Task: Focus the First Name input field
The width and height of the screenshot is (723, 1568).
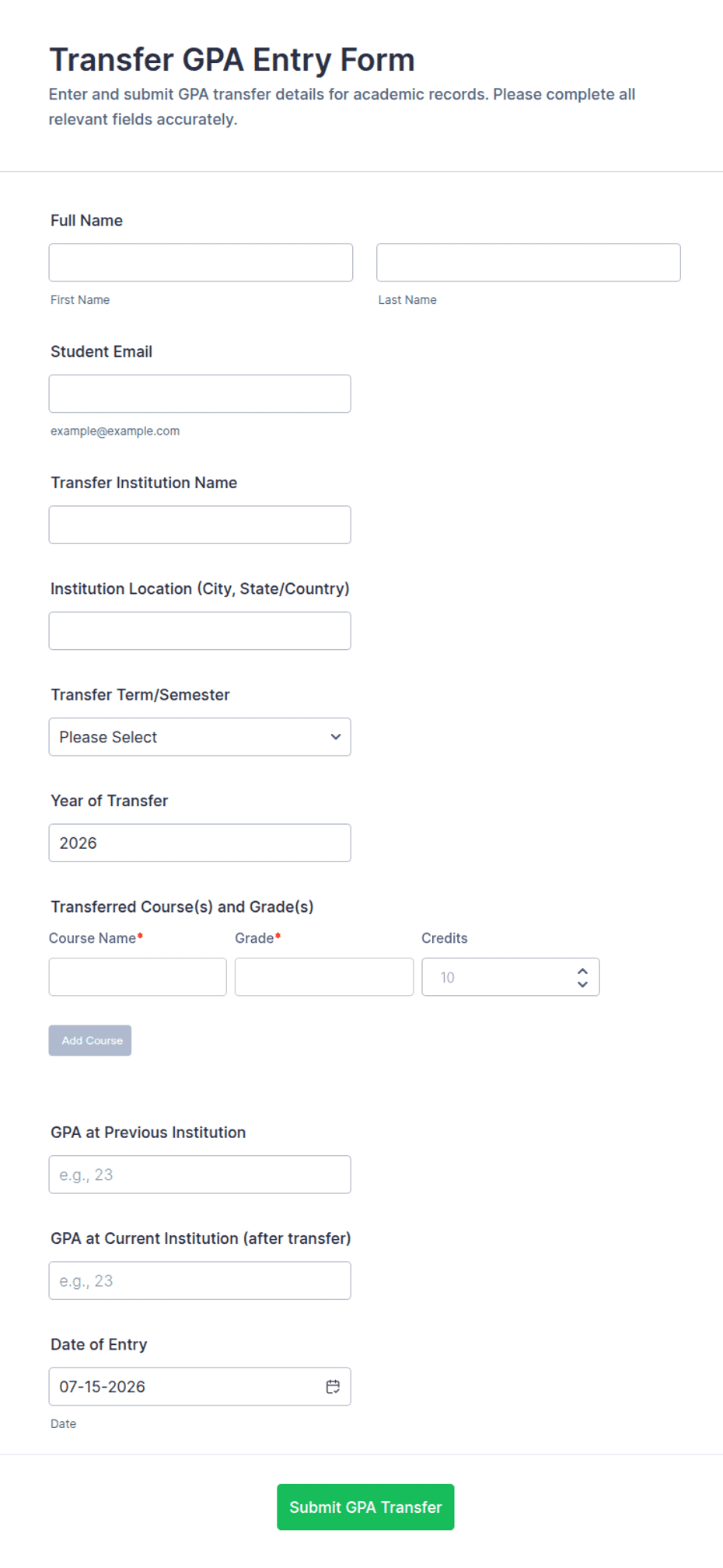Action: pyautogui.click(x=201, y=263)
